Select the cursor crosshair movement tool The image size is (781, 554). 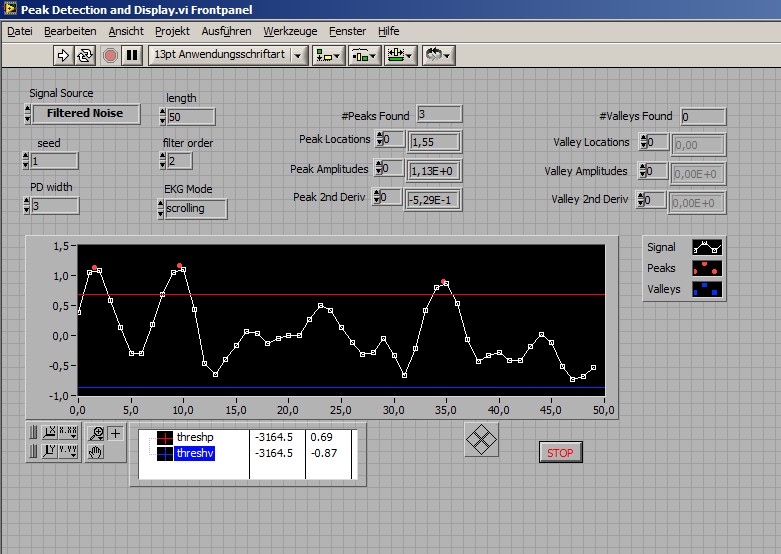tap(116, 433)
